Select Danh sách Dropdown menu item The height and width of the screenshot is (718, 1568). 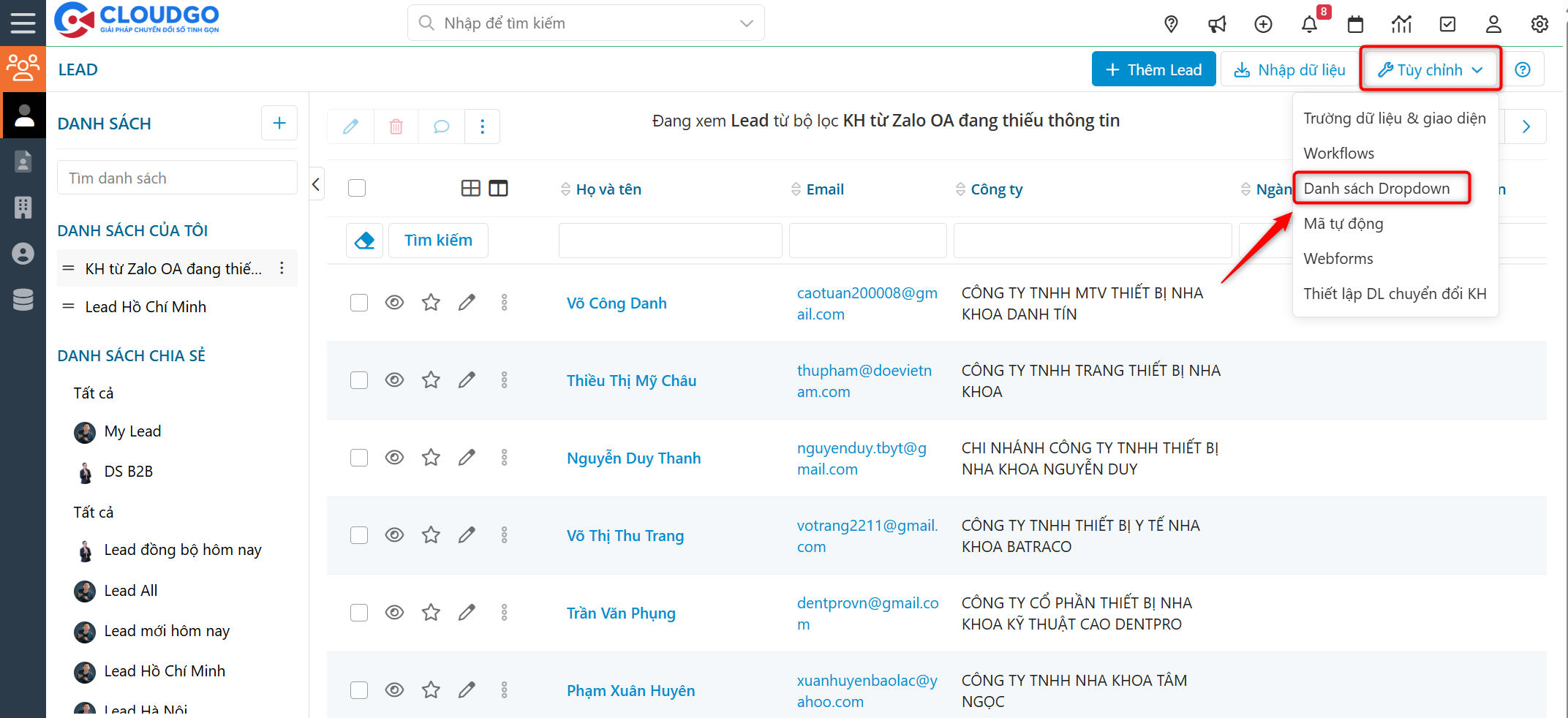tap(1376, 189)
